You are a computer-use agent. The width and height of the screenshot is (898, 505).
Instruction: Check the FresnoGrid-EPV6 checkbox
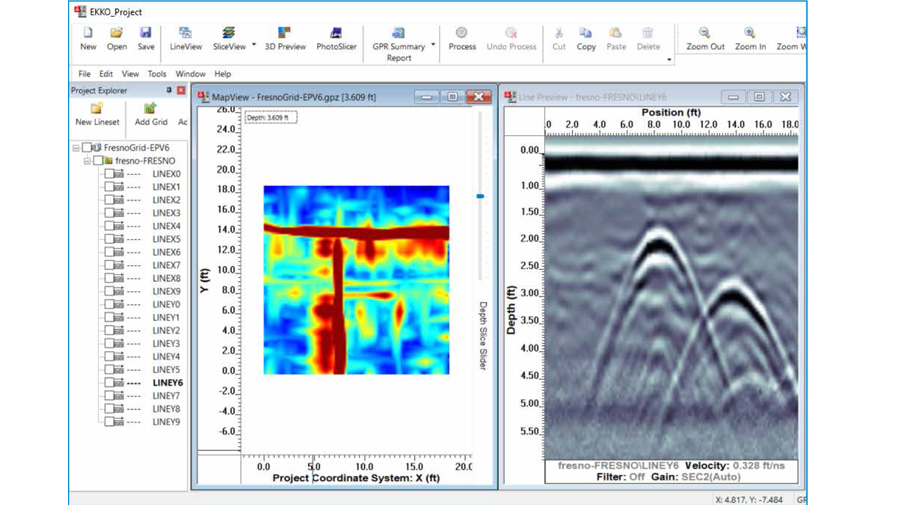(x=86, y=148)
